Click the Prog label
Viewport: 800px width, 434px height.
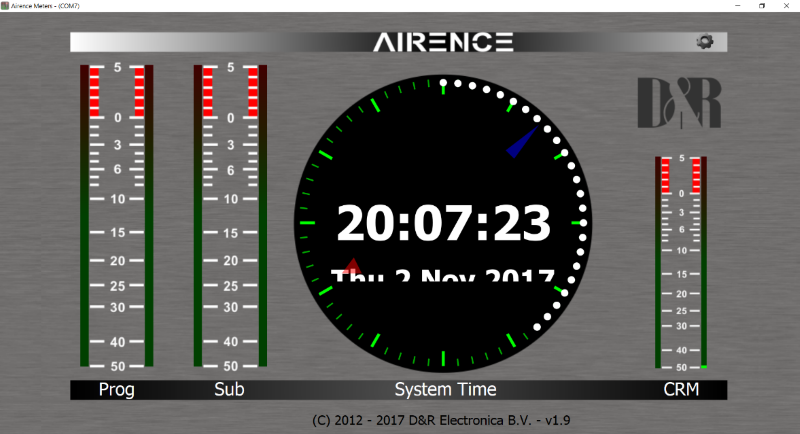coord(116,389)
